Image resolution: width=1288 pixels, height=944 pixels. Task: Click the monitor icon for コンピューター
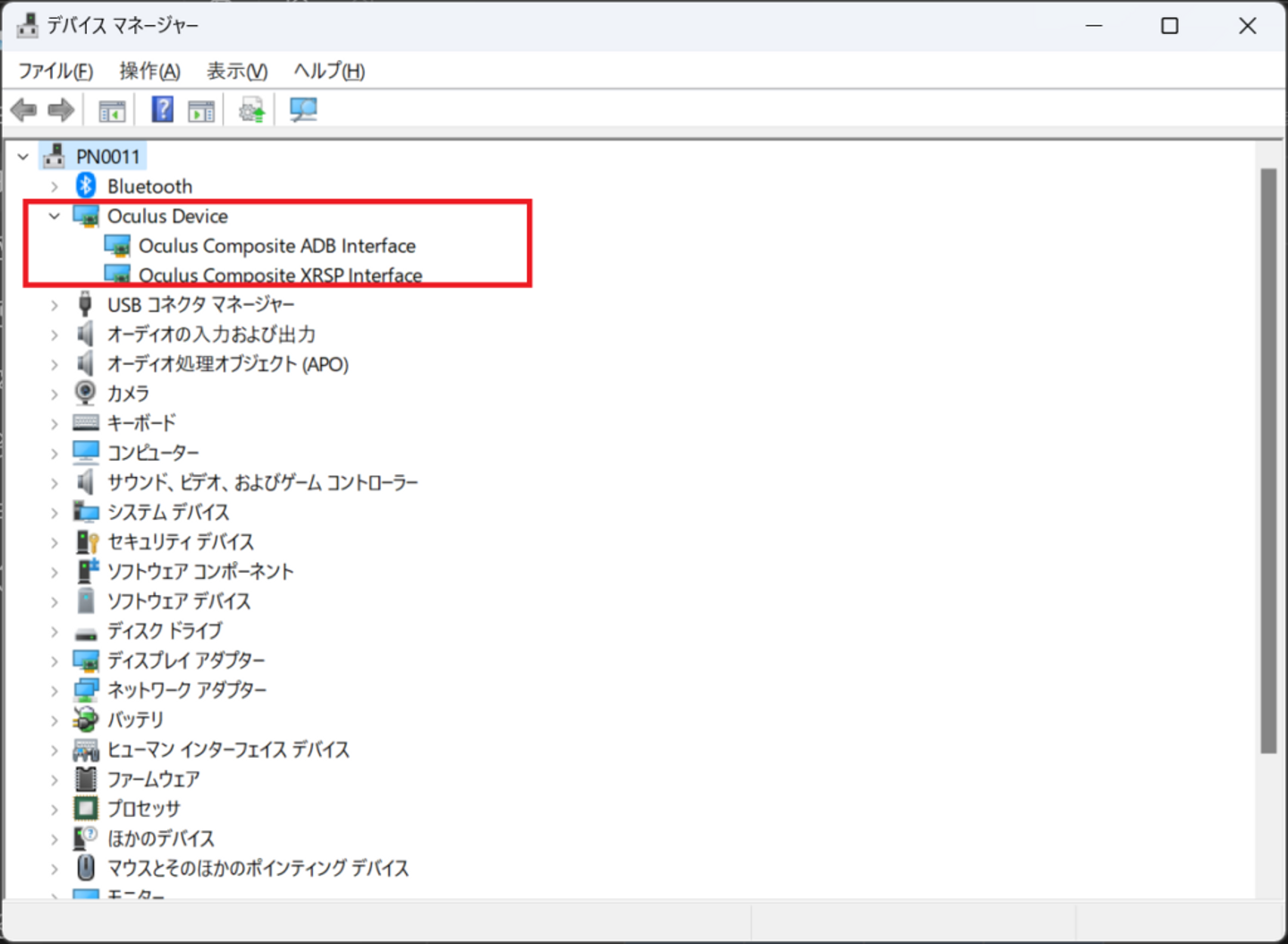pos(86,452)
